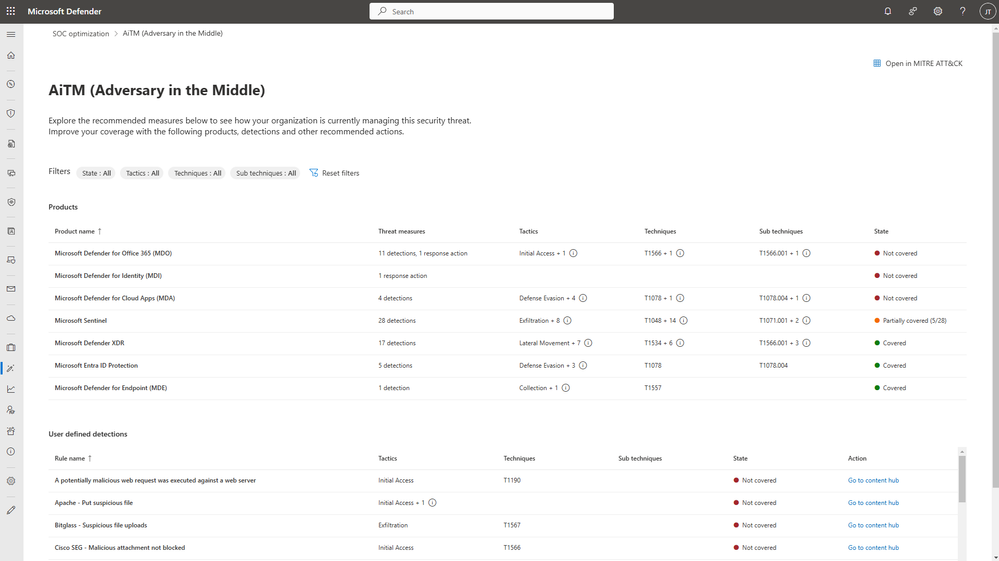The height and width of the screenshot is (561, 999).
Task: Go to Home in sidebar
Action: pyautogui.click(x=11, y=55)
